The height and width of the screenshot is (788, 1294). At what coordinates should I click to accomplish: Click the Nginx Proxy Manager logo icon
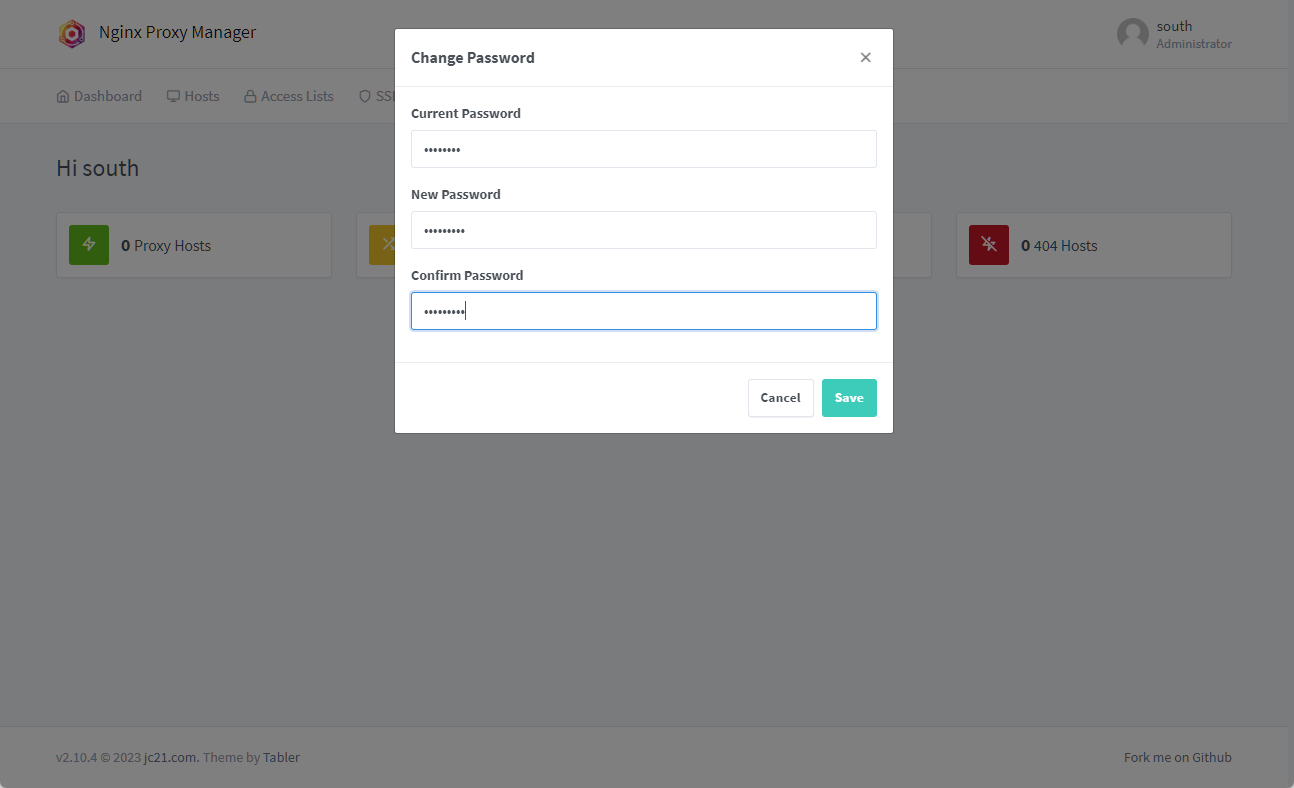point(72,33)
